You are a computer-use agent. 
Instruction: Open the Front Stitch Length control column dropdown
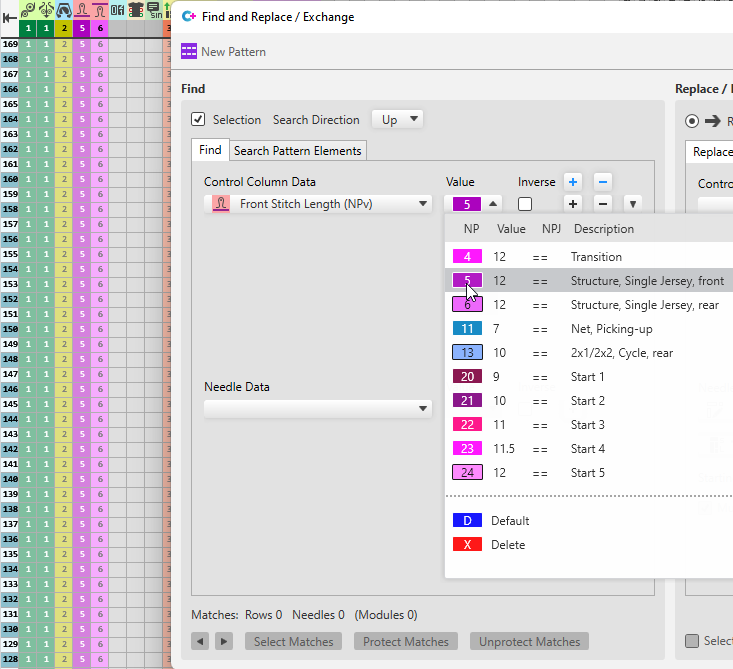click(x=318, y=204)
